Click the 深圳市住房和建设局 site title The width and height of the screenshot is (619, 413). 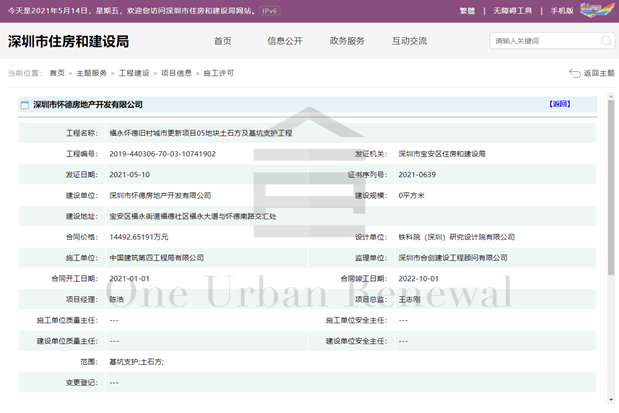pyautogui.click(x=68, y=41)
